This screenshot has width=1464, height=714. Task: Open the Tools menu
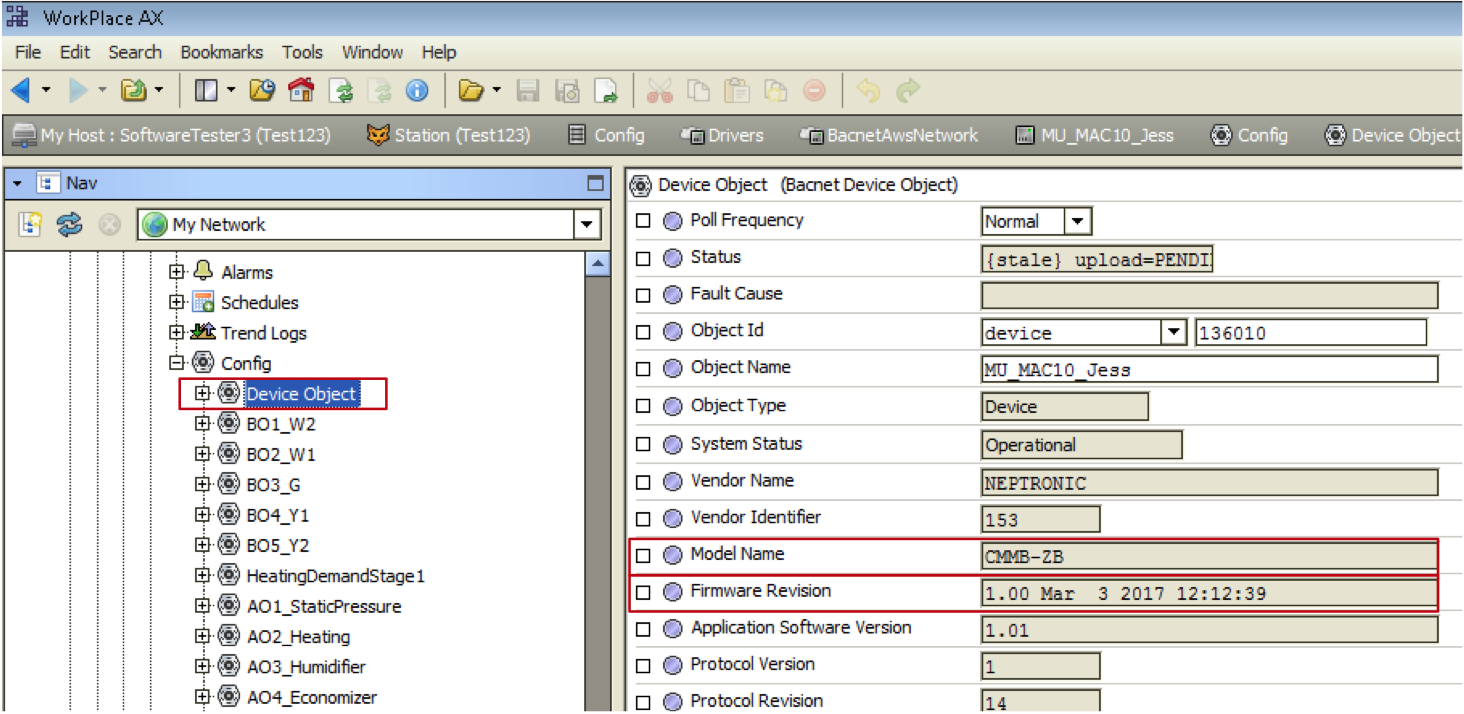coord(302,52)
